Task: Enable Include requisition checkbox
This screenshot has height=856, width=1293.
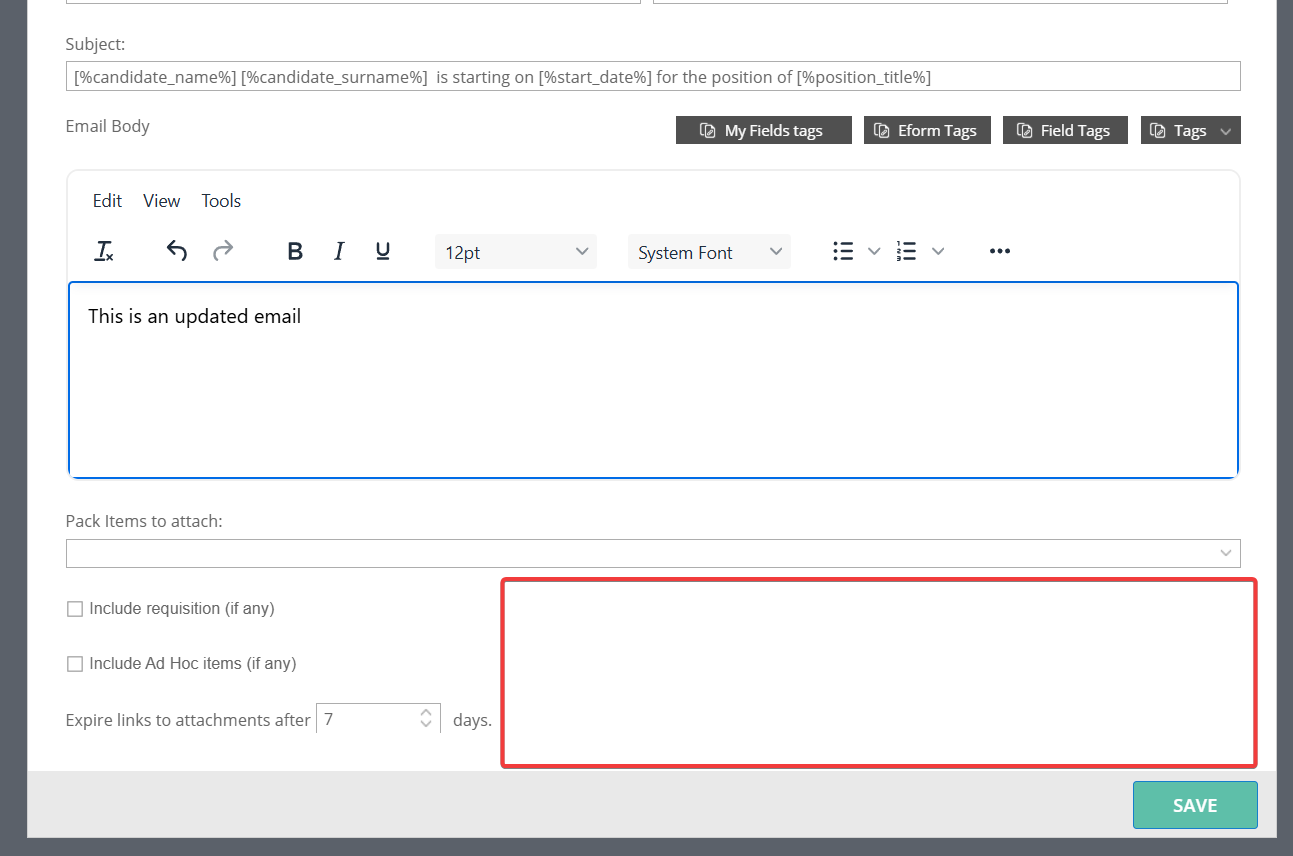Action: [x=75, y=609]
